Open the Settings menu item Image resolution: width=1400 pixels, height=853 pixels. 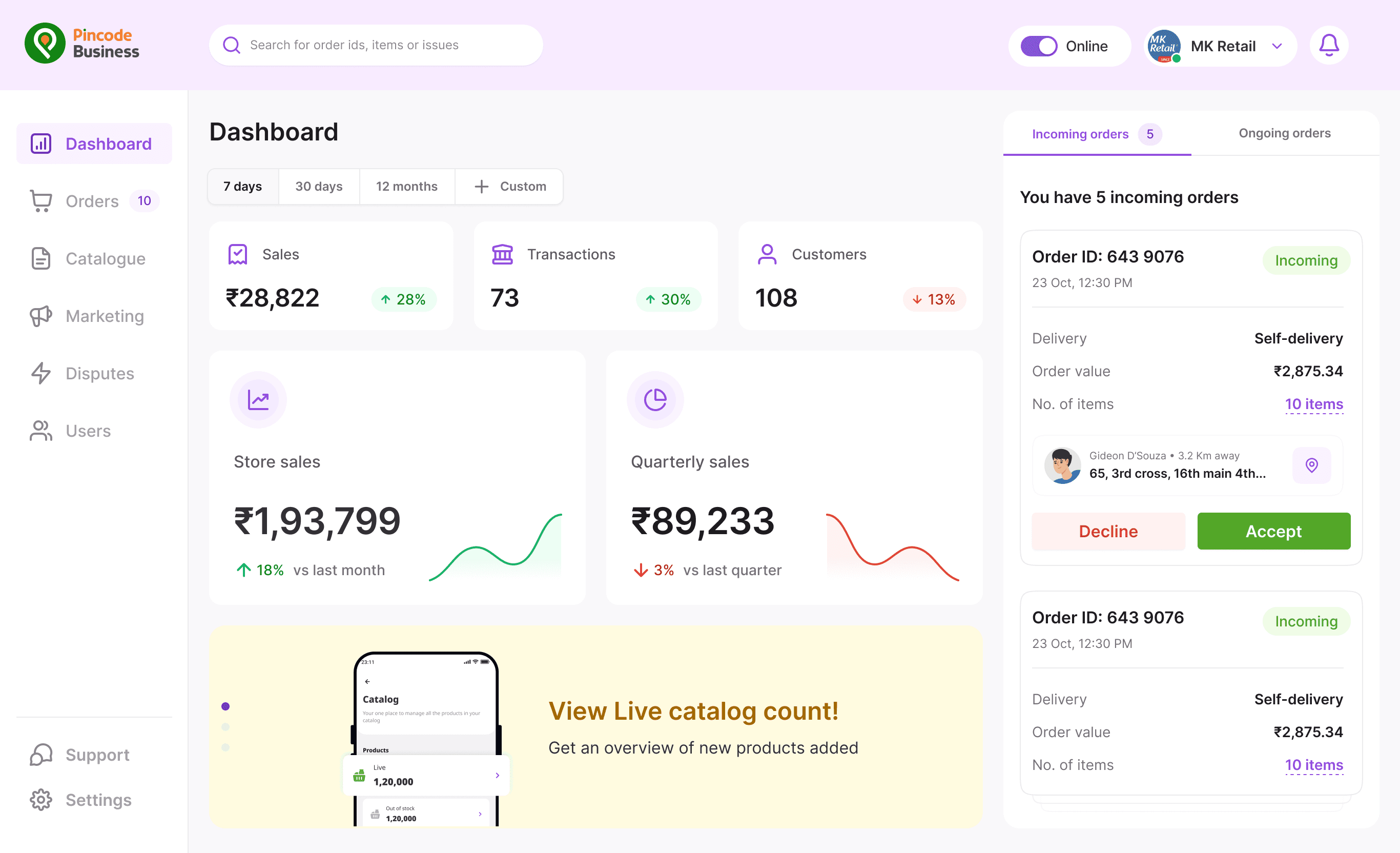pos(94,800)
